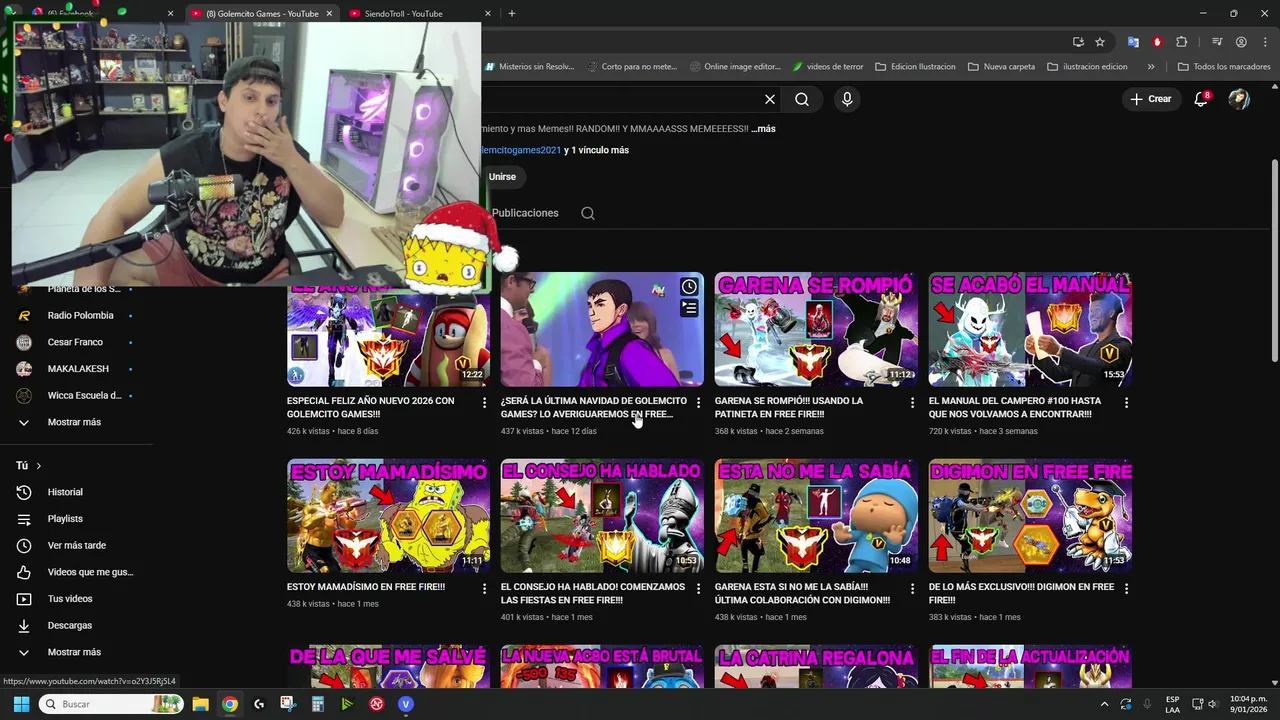Open the Chrome media controls icon
The height and width of the screenshot is (720, 1280).
tap(1217, 42)
